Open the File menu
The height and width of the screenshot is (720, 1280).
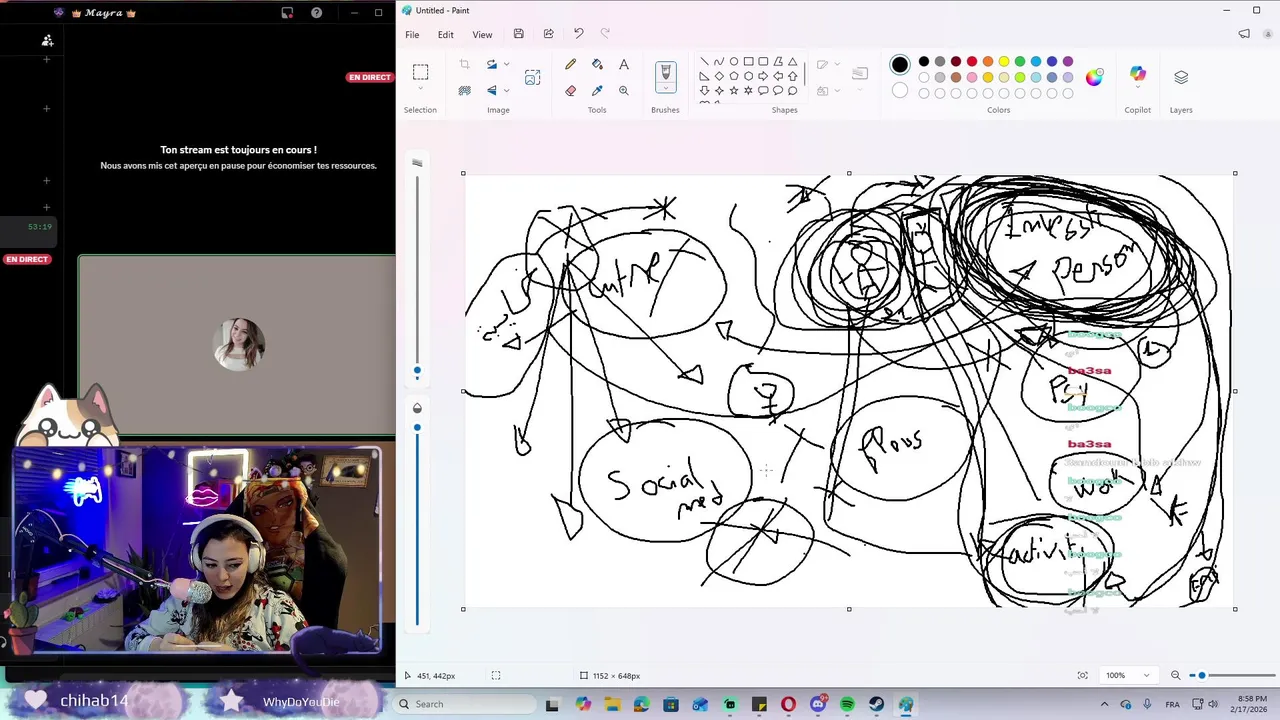pos(412,34)
